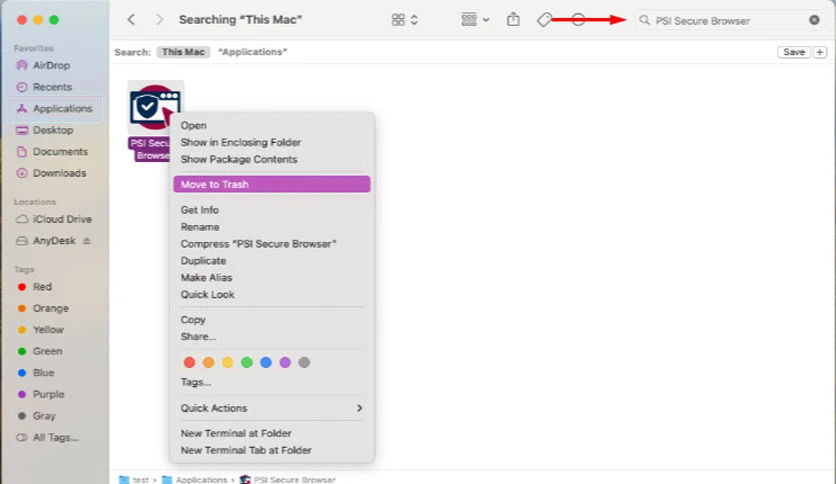Apply the yellow tag color dot

(228, 362)
